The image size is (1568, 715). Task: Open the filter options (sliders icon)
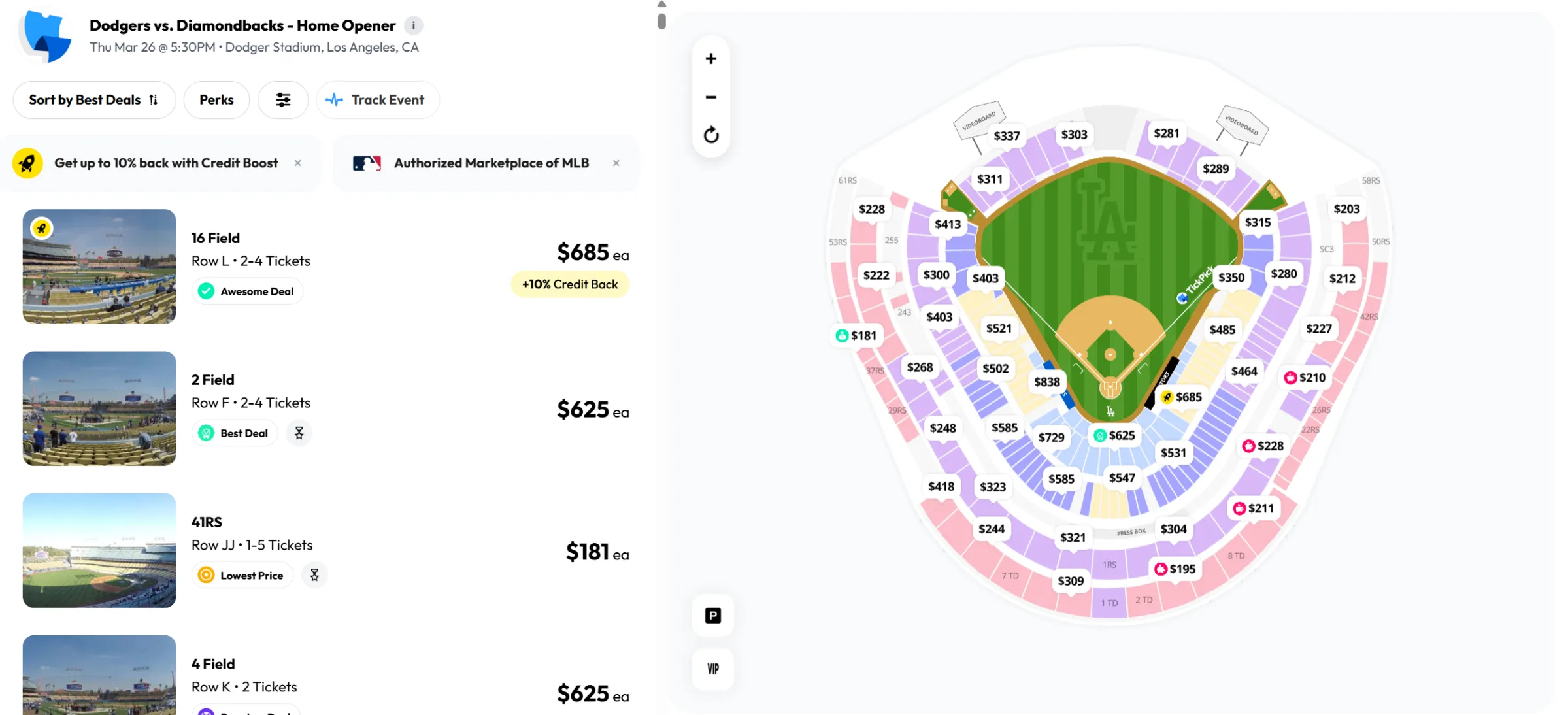click(283, 99)
